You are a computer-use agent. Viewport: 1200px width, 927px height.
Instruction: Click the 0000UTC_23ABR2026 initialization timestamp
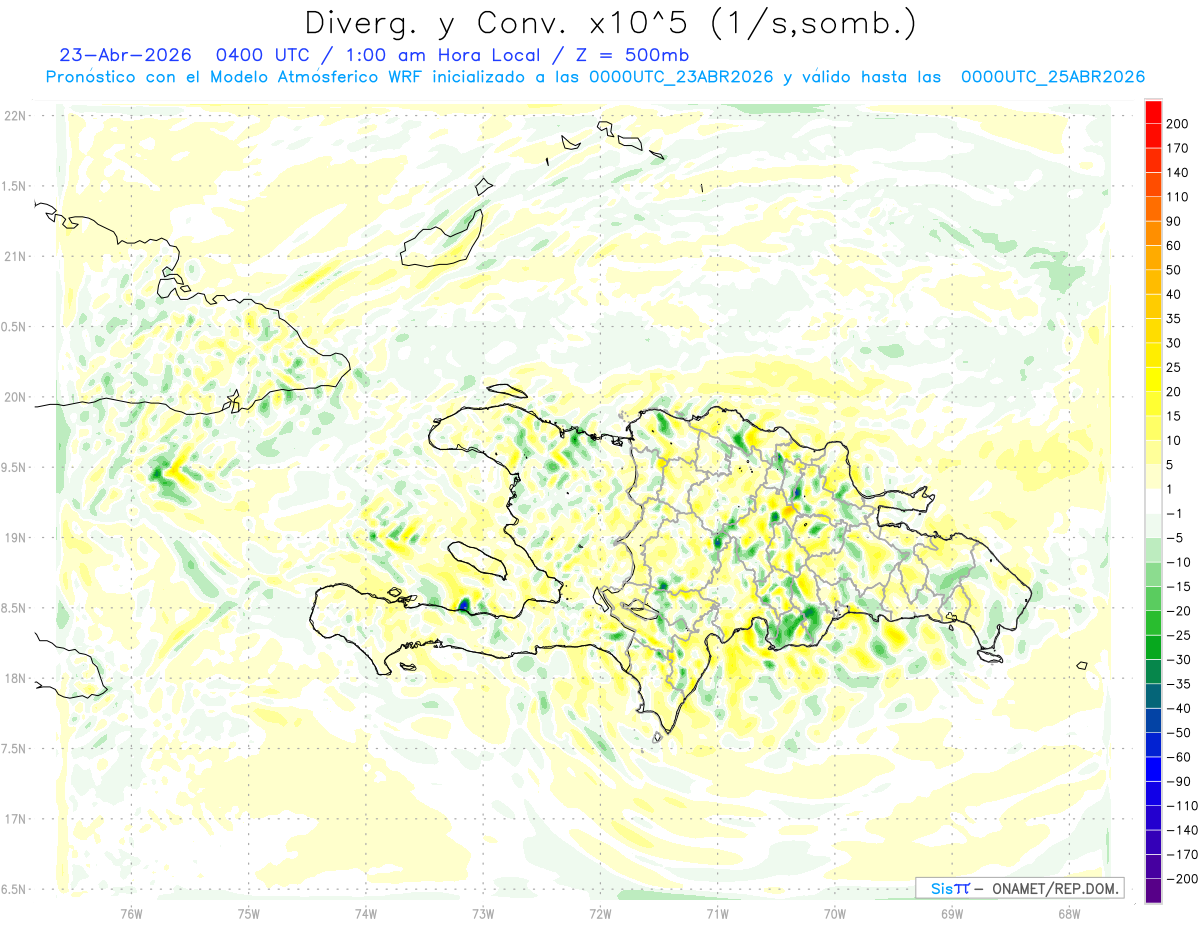[682, 77]
